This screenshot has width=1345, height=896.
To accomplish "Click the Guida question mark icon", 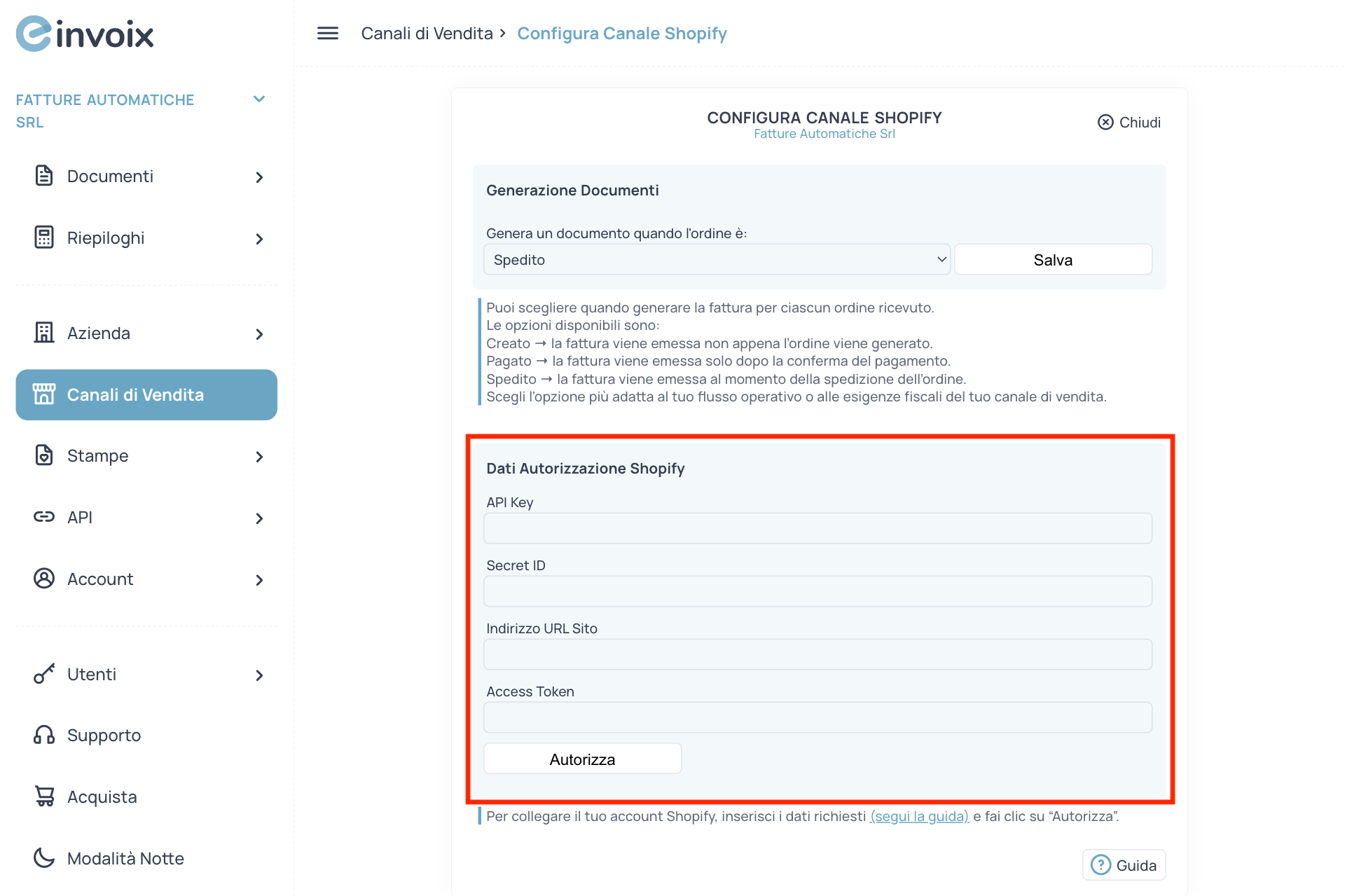I will pyautogui.click(x=1100, y=864).
